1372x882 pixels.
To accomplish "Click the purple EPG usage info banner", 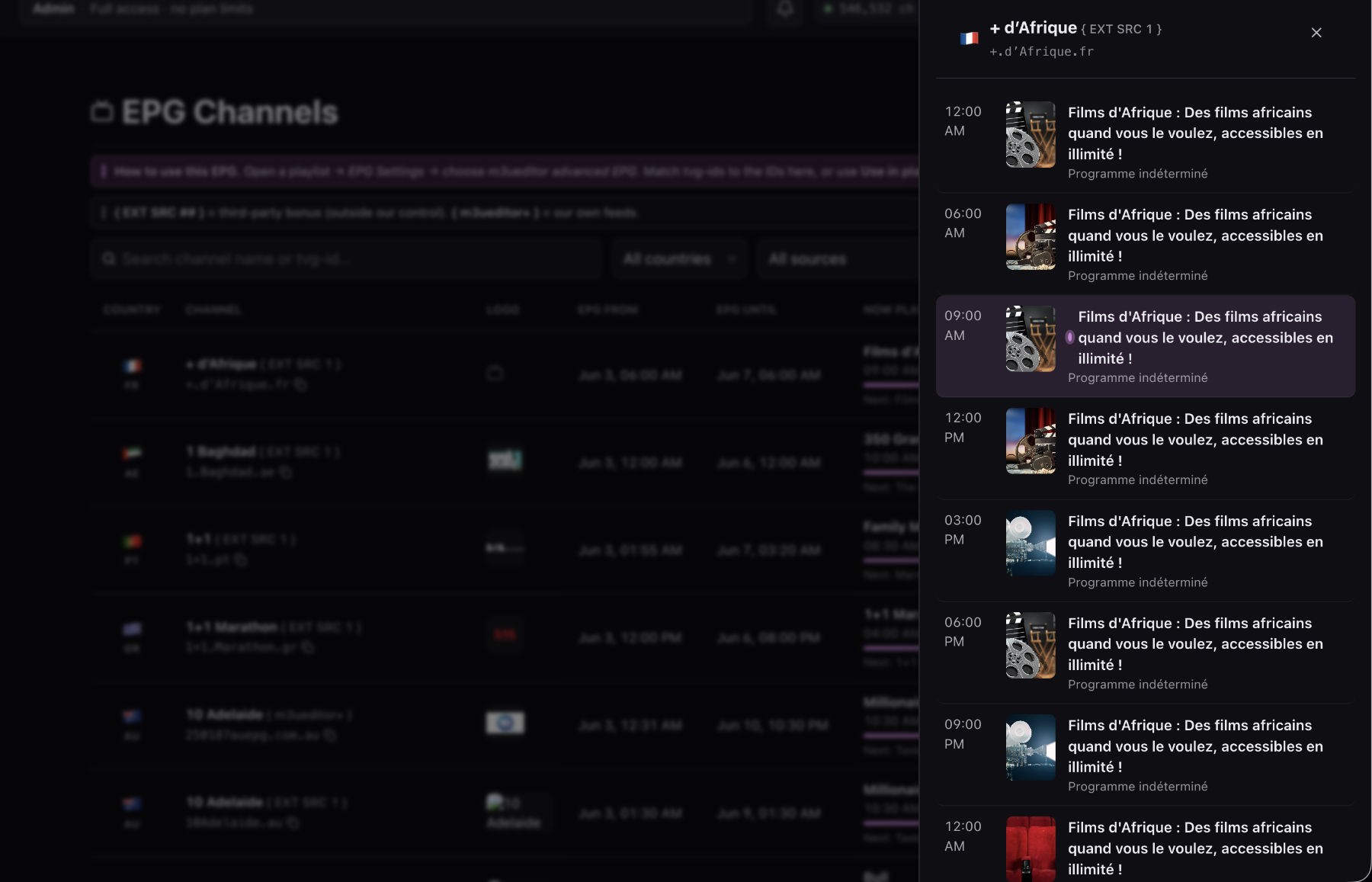I will click(x=505, y=172).
